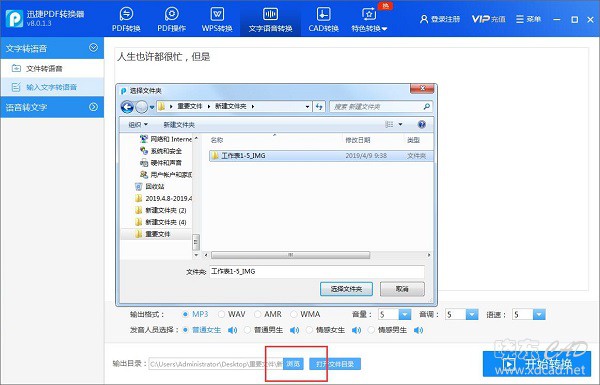Click 重要文件 in the address path
Screen dimensions: 600x385
(x=189, y=106)
